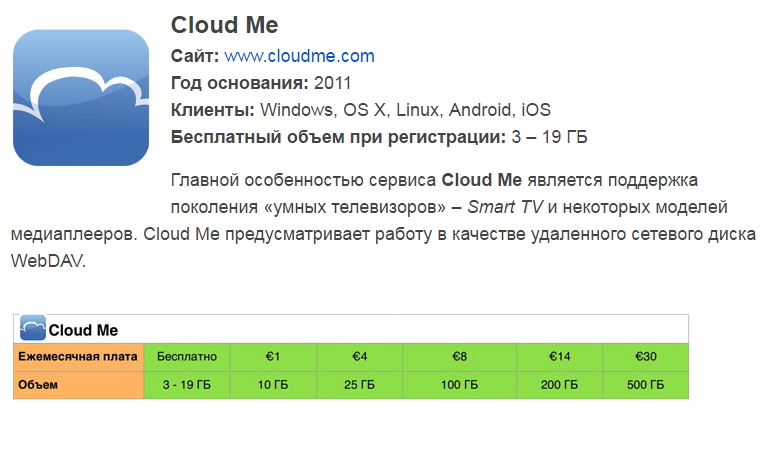Click the small Cloud Me icon in table header
The height and width of the screenshot is (456, 764).
pyautogui.click(x=33, y=327)
